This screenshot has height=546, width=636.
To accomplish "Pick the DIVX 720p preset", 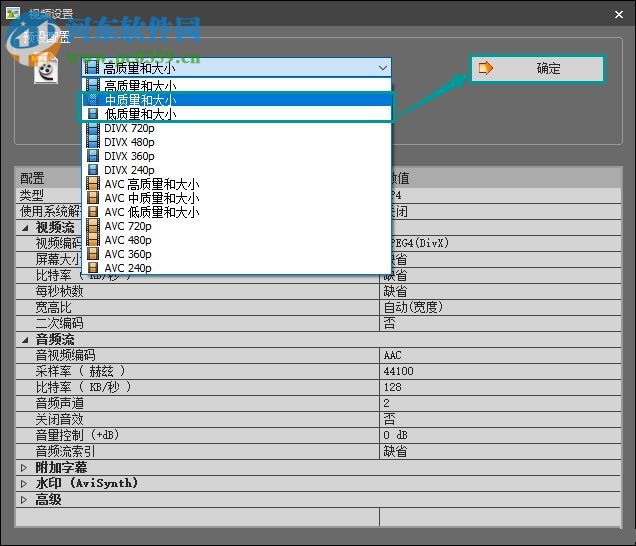I will (236, 128).
